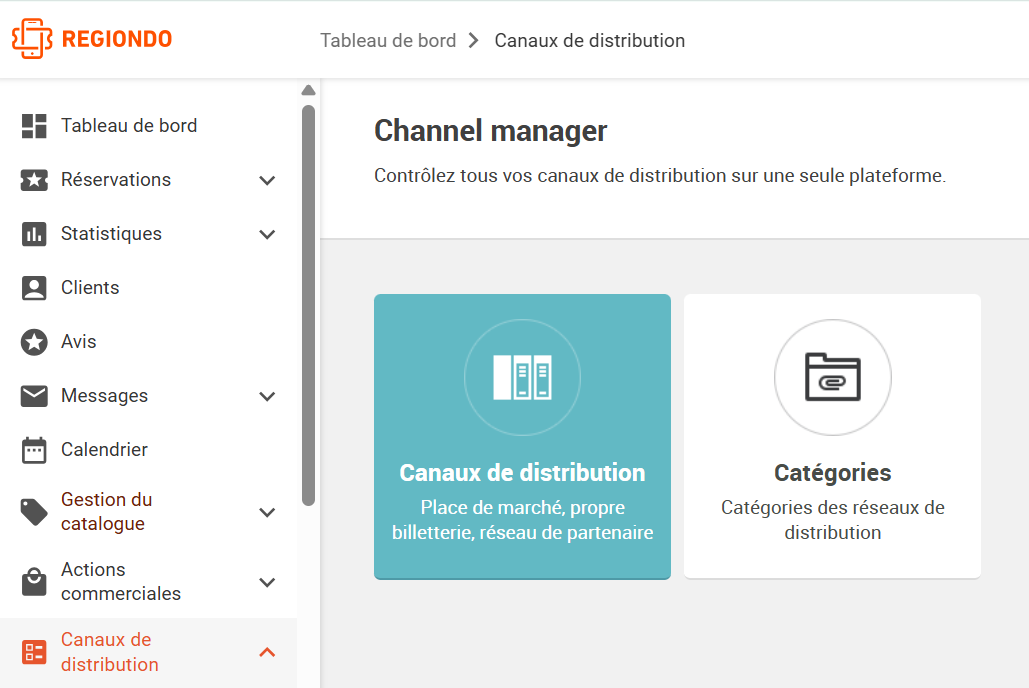1029x688 pixels.
Task: Expand the Messages submenu chevron
Action: coord(267,397)
